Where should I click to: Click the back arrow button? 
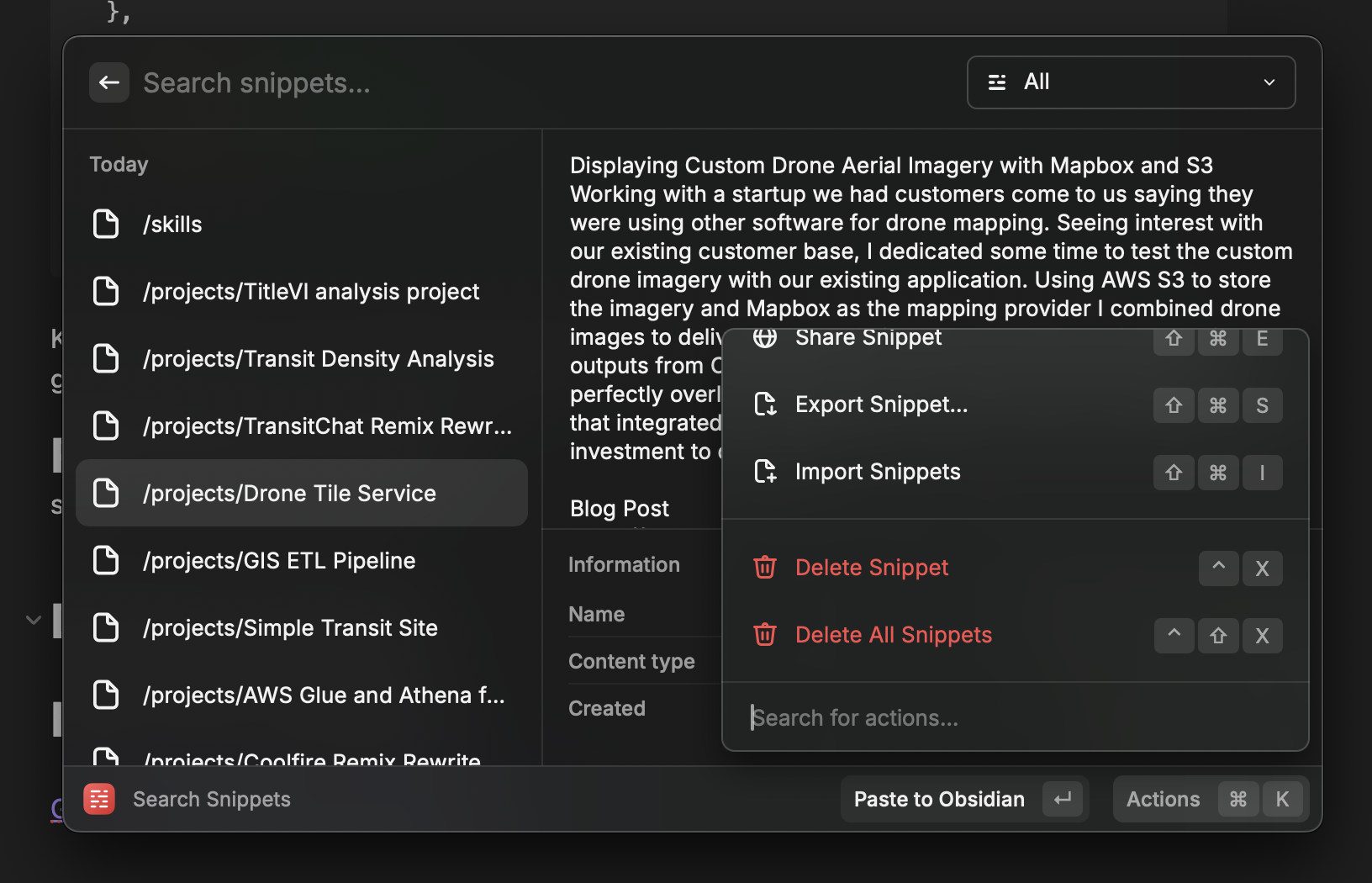tap(109, 82)
